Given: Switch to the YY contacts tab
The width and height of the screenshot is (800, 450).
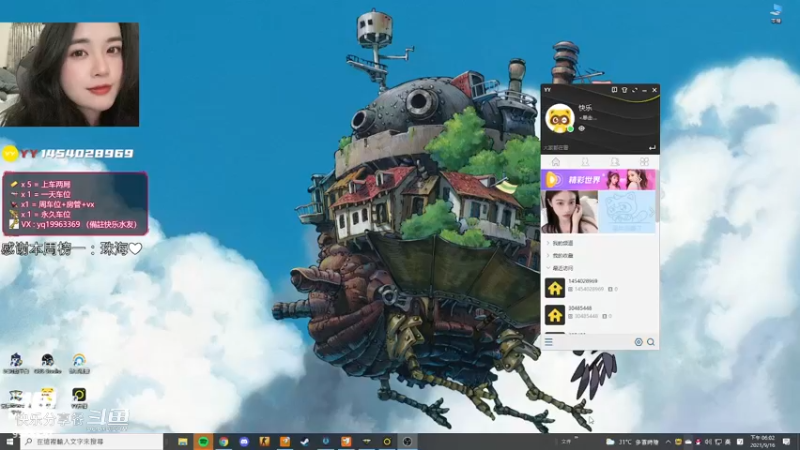Looking at the screenshot, I should pyautogui.click(x=585, y=162).
